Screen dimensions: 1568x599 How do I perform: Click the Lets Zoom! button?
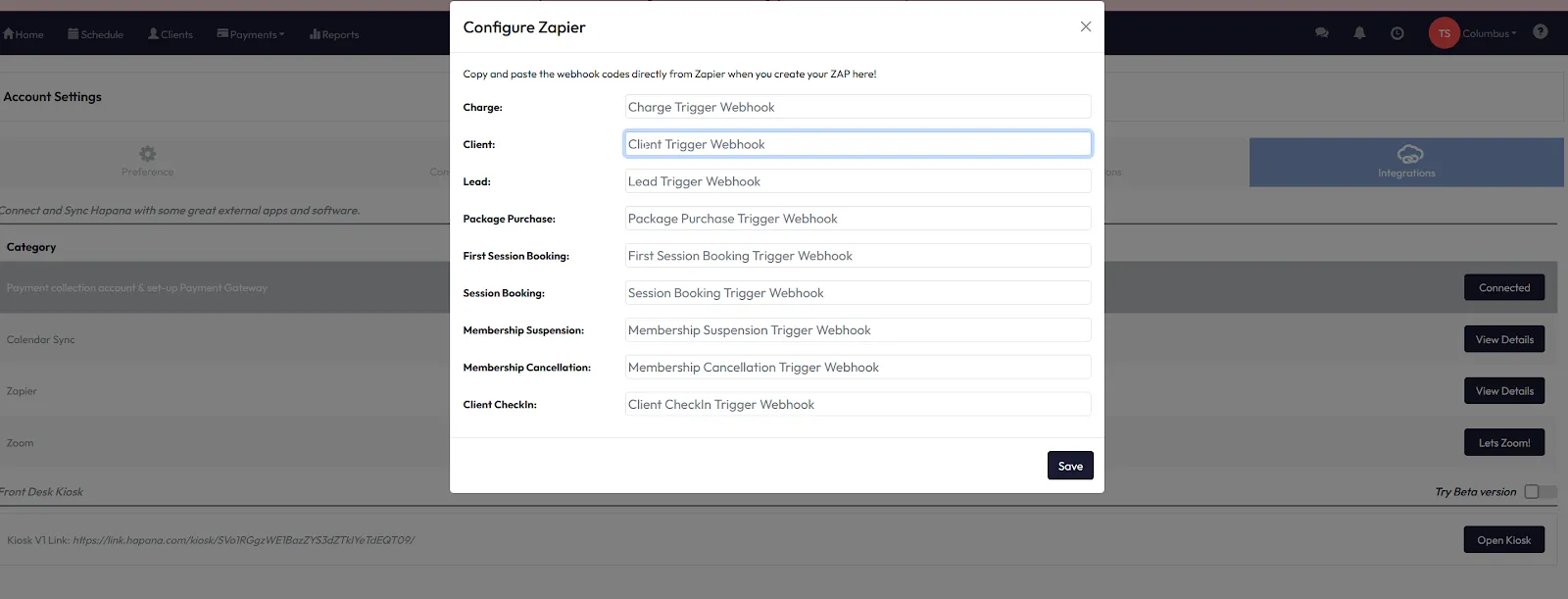tap(1503, 443)
